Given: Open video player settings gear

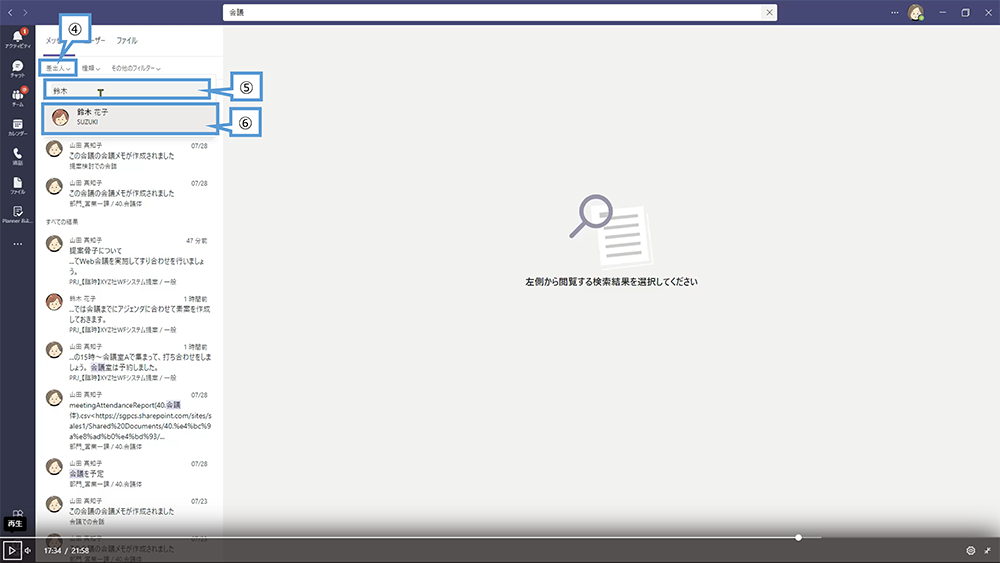Looking at the screenshot, I should coord(971,550).
